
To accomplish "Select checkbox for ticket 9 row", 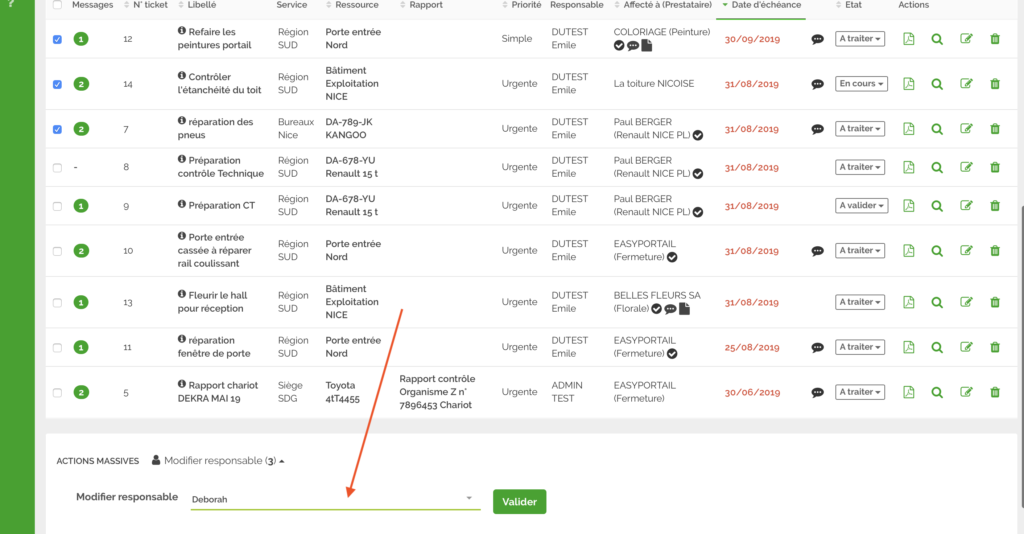I will tap(57, 206).
